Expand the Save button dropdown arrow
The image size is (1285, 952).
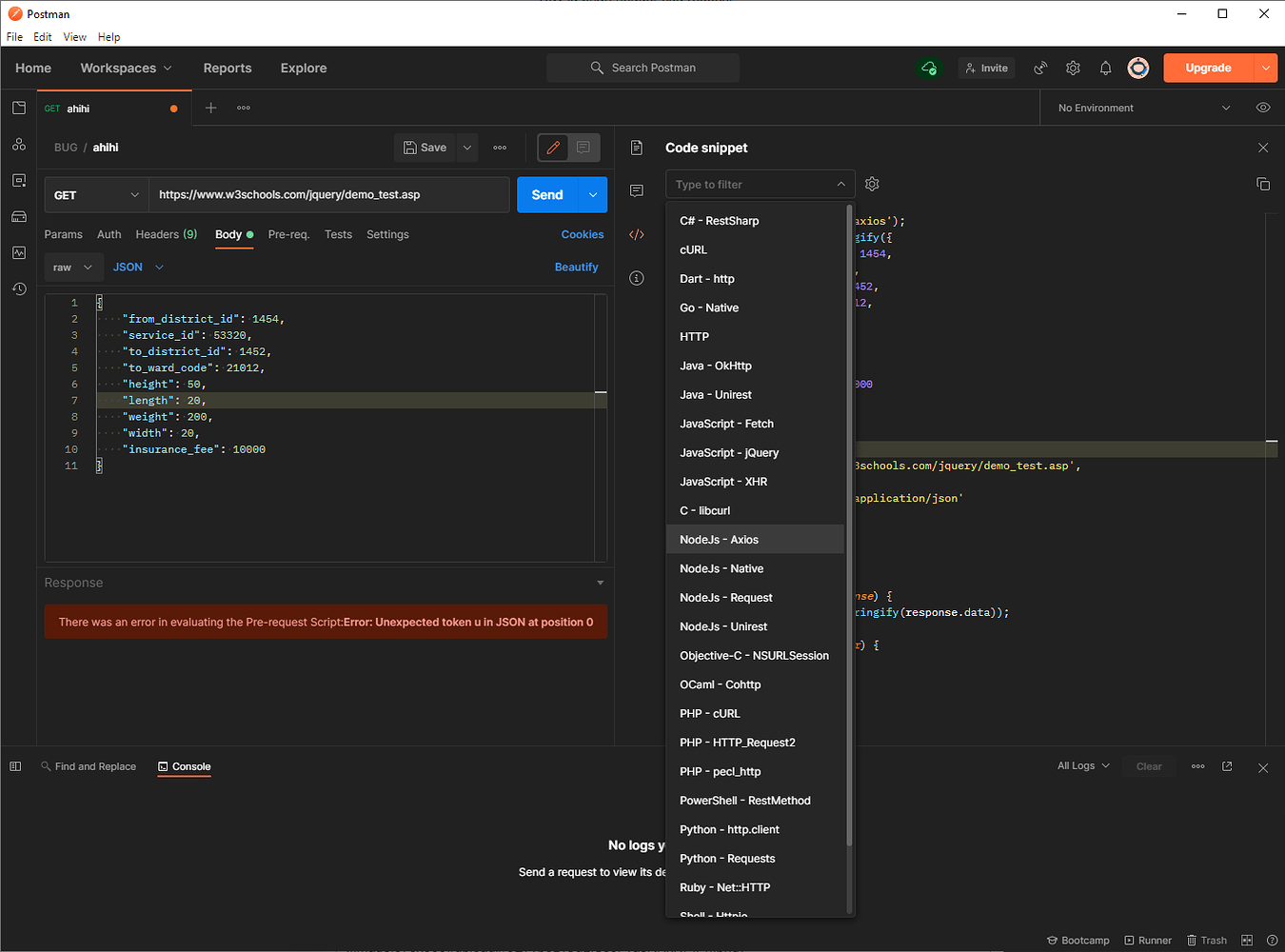466,148
